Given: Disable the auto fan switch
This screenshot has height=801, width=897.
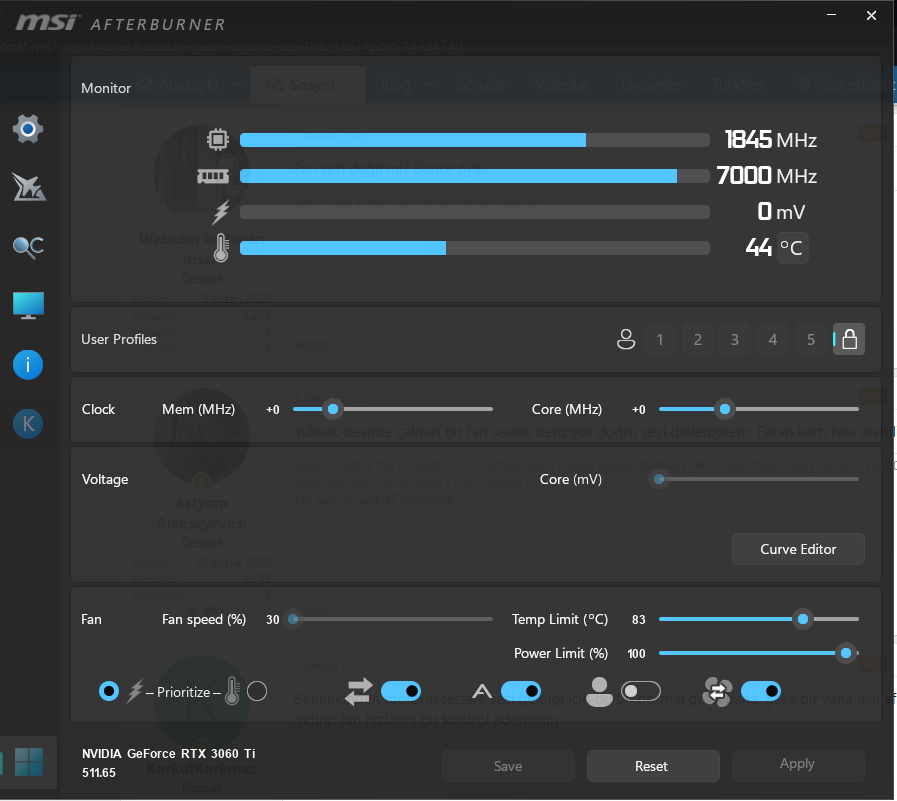Looking at the screenshot, I should click(x=521, y=691).
